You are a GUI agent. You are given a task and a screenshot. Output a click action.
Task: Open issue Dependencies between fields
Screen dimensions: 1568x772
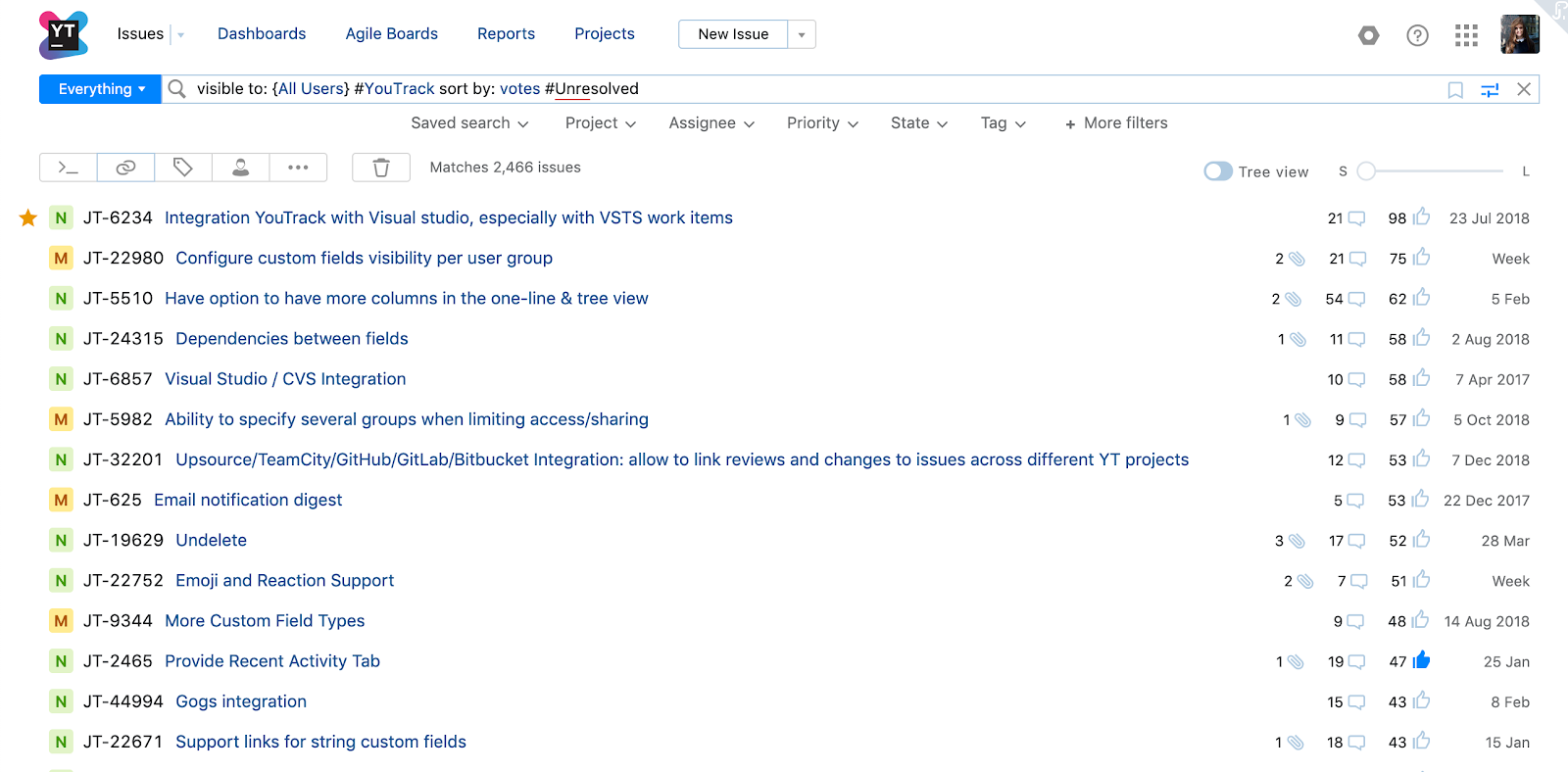tap(292, 338)
